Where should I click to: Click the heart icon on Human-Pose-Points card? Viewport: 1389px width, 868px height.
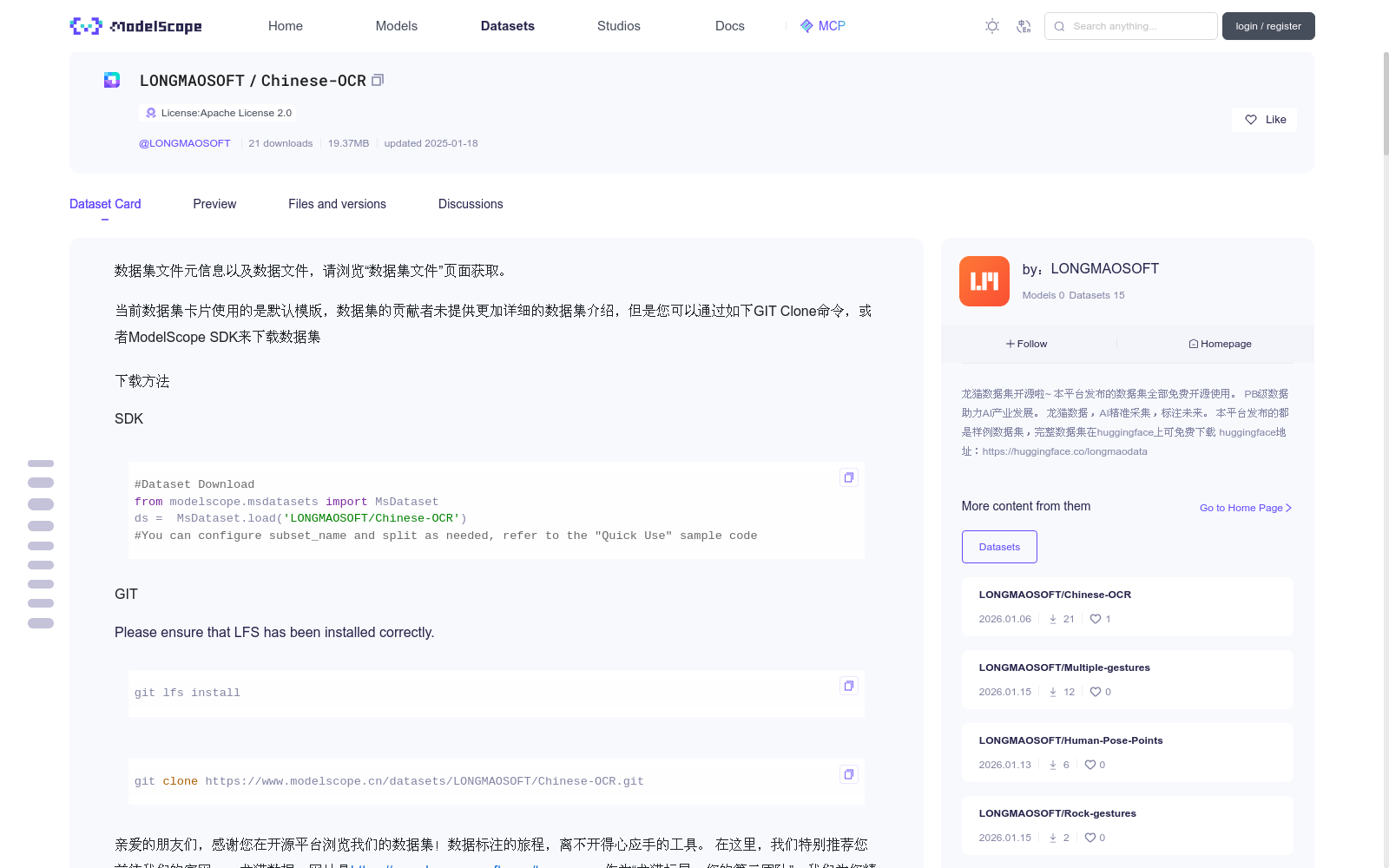point(1090,765)
